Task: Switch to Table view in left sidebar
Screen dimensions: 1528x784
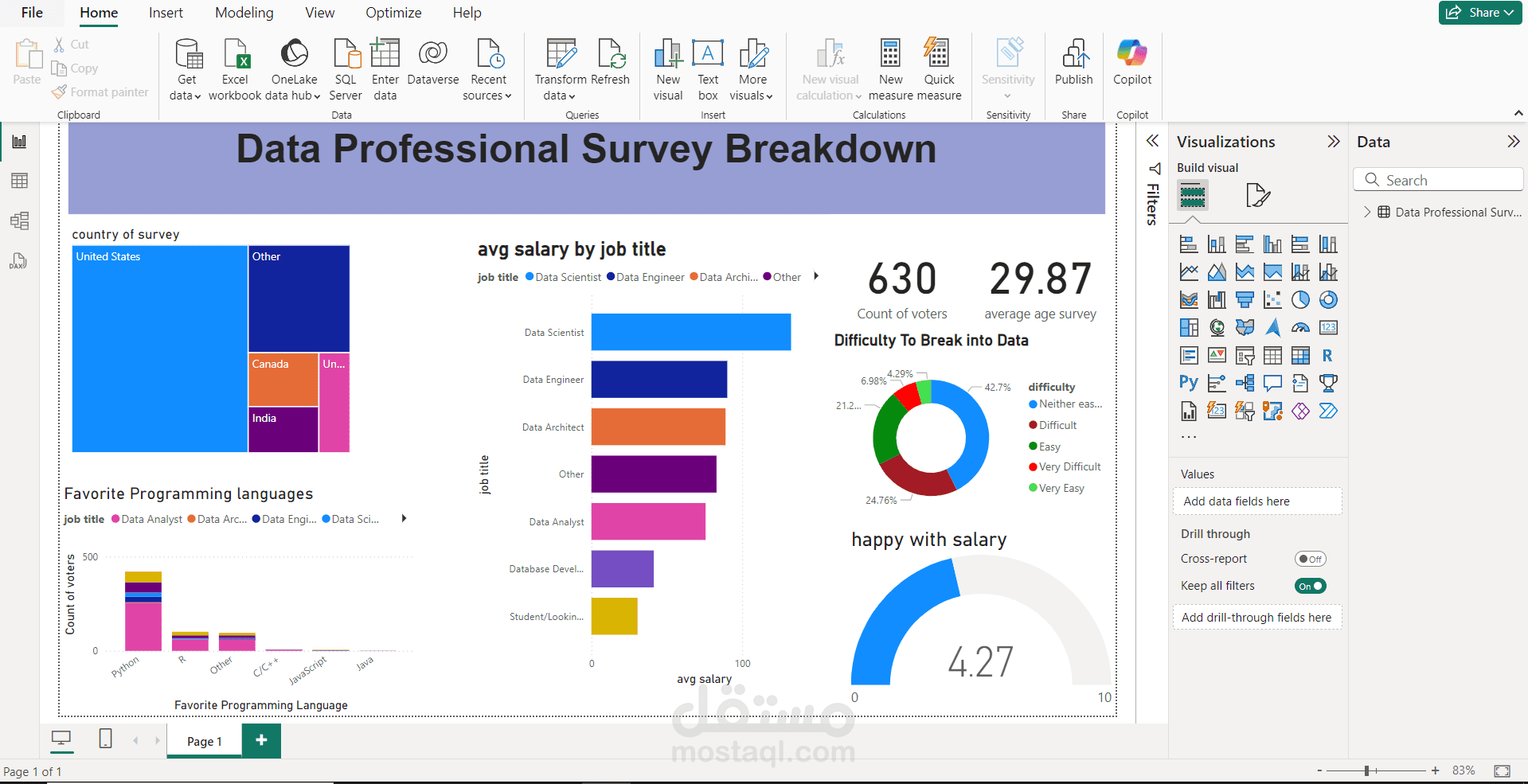Action: (19, 181)
